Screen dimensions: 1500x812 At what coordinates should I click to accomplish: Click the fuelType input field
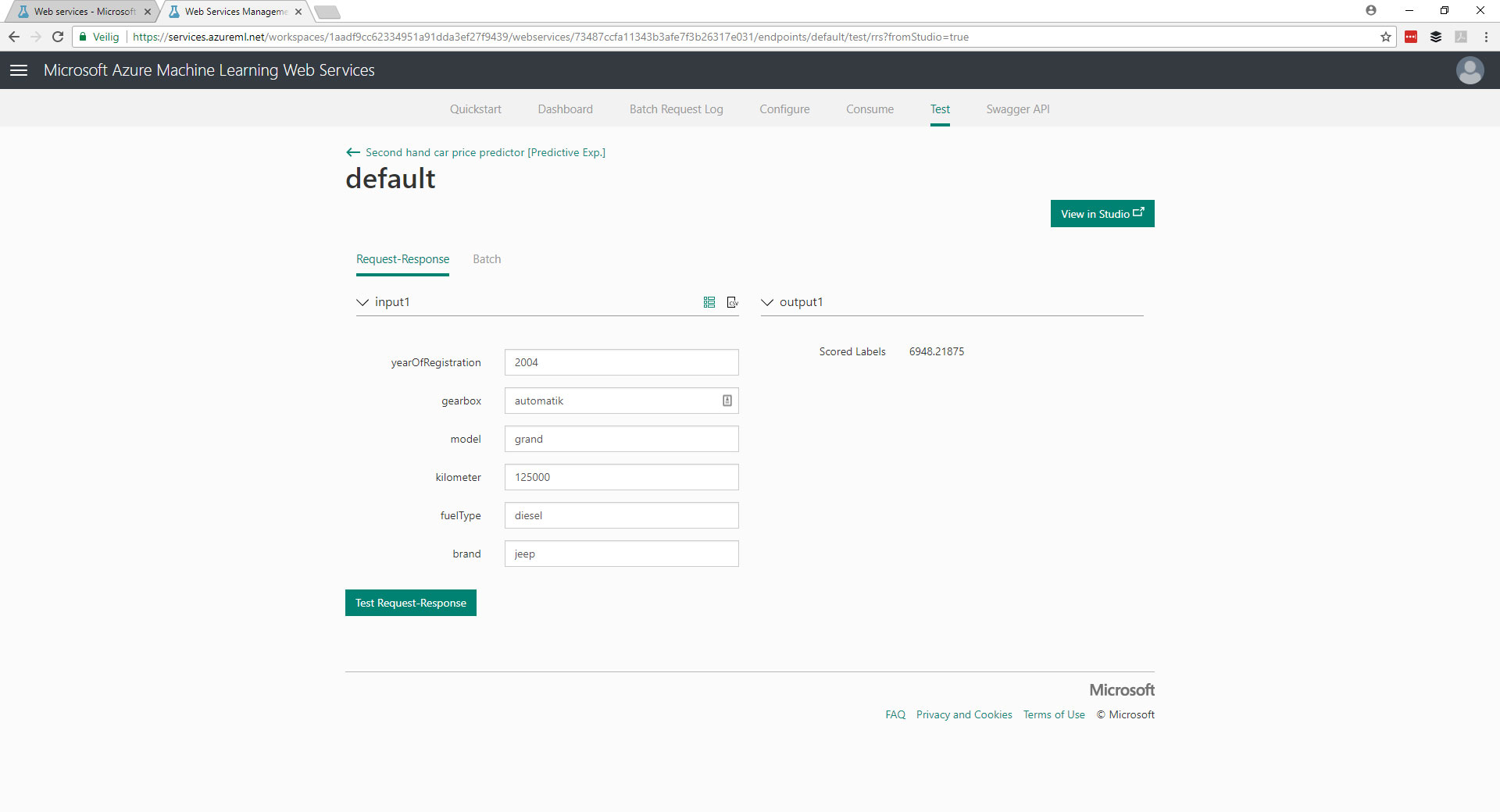point(622,515)
